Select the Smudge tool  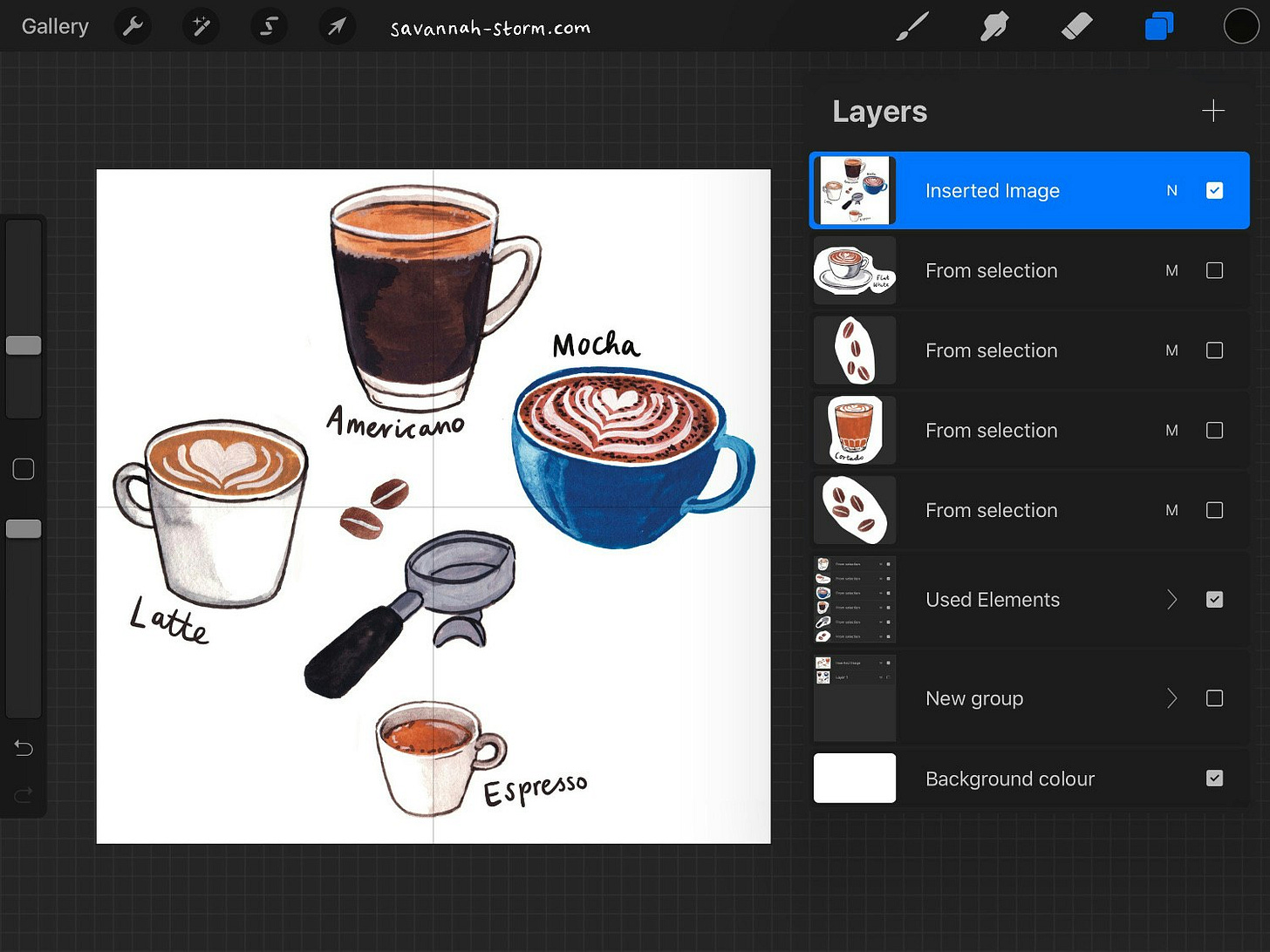[x=994, y=26]
